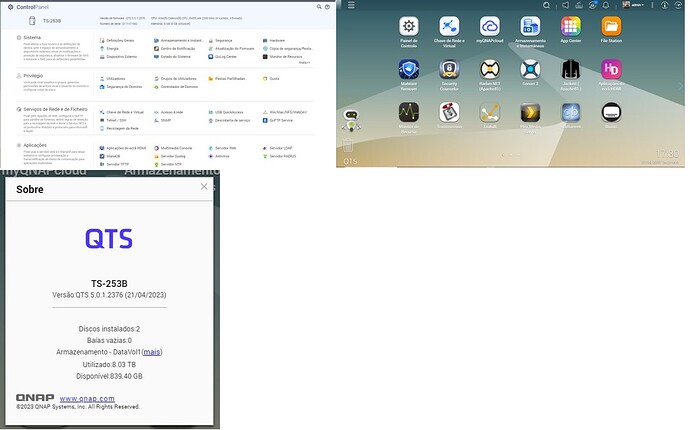
Task: Open the Qbittorrent desktop app icon
Action: 570,112
